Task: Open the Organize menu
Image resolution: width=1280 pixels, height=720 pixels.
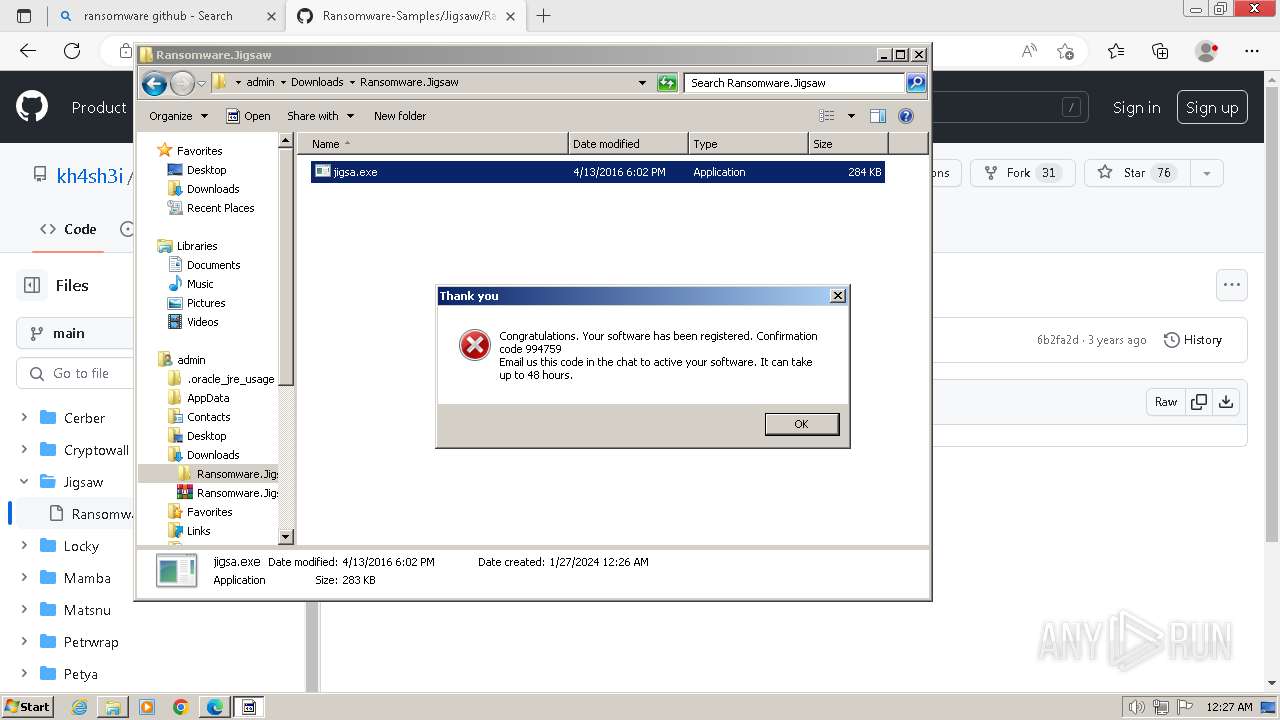Action: coord(178,116)
